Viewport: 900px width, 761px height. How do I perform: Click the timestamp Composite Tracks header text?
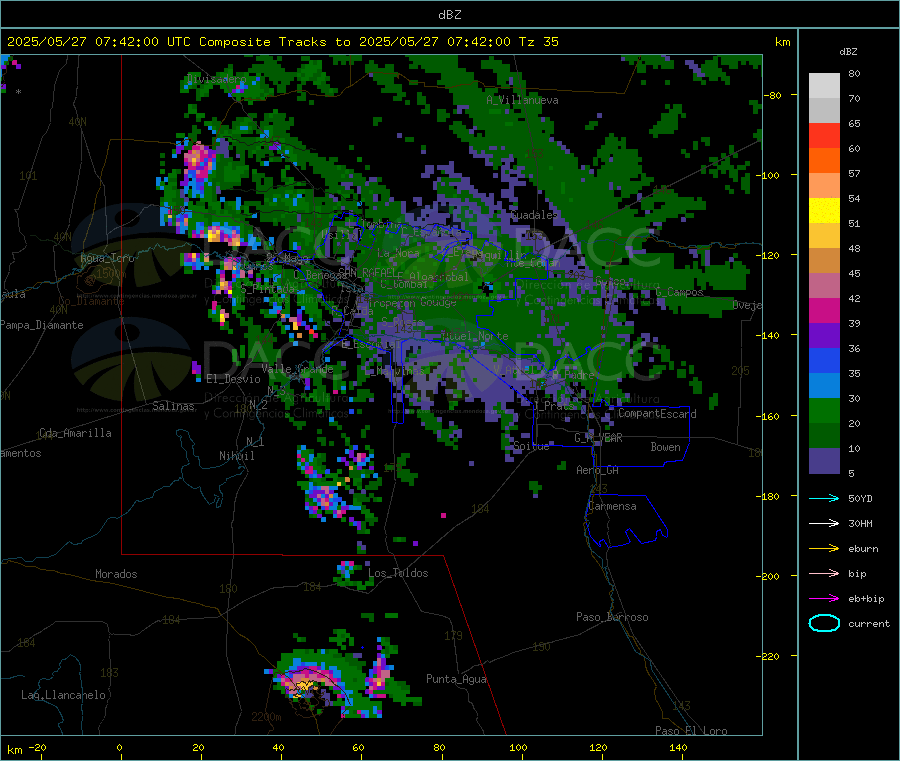283,42
